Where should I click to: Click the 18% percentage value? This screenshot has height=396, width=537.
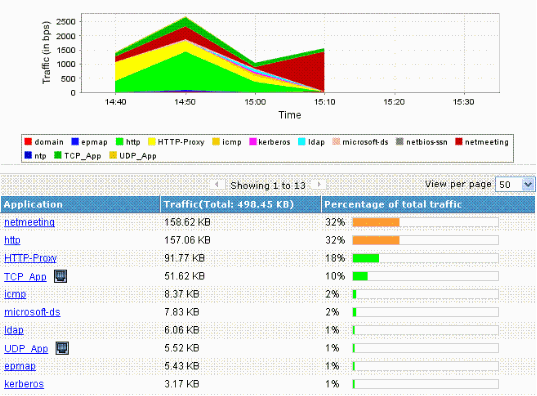pos(335,258)
